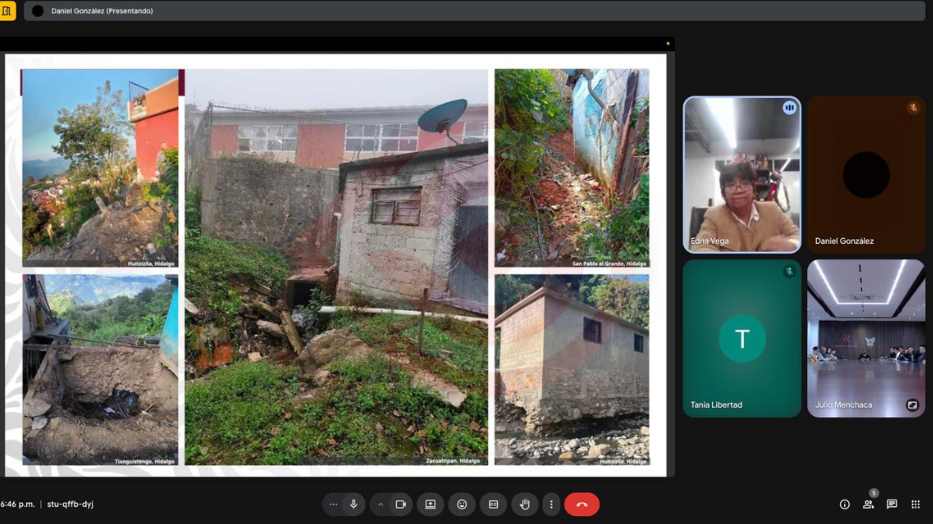Viewport: 933px width, 524px height.
Task: Select Tania Libertad's participant tile
Action: [742, 338]
